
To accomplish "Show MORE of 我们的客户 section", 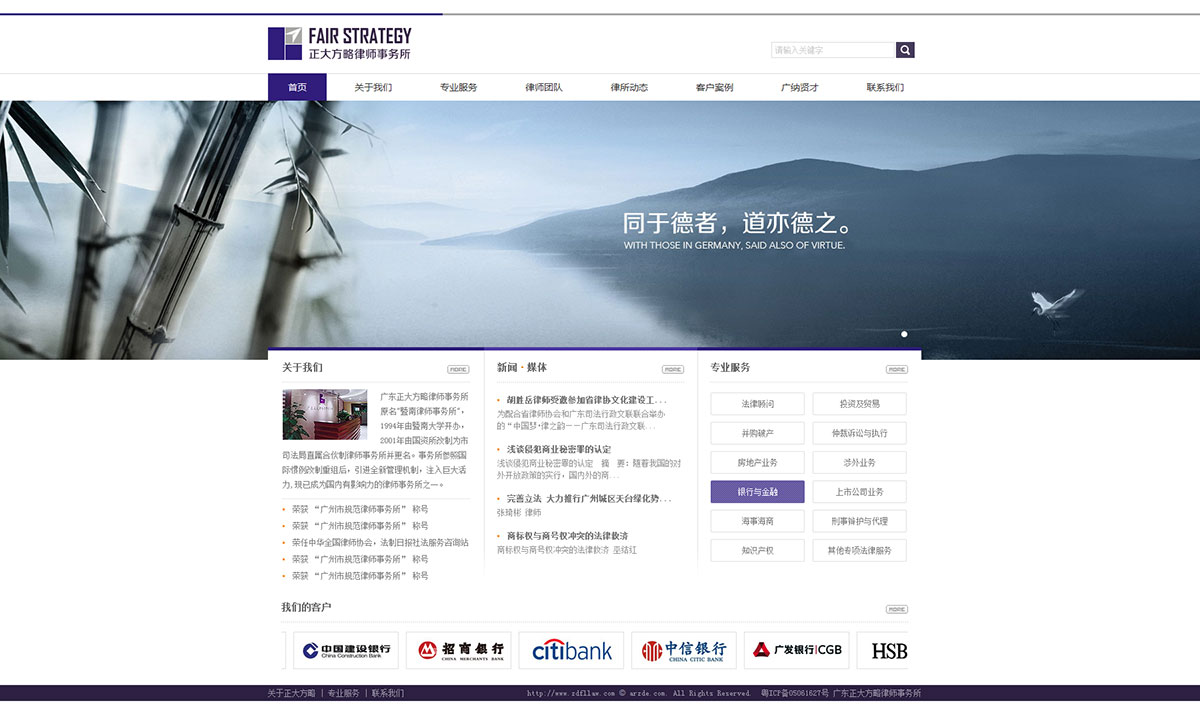I will tap(896, 609).
